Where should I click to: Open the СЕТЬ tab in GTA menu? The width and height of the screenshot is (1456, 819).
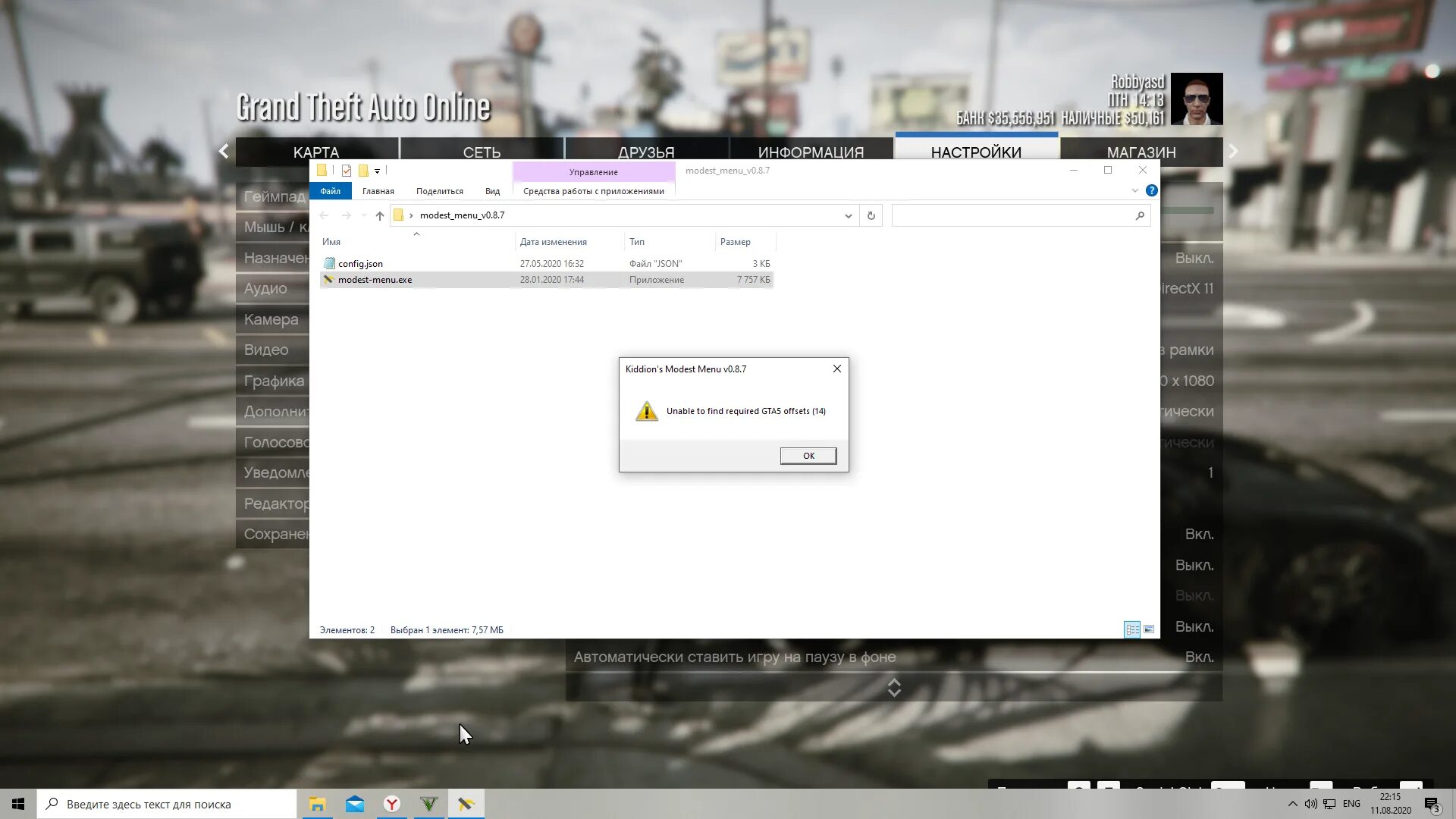coord(482,152)
